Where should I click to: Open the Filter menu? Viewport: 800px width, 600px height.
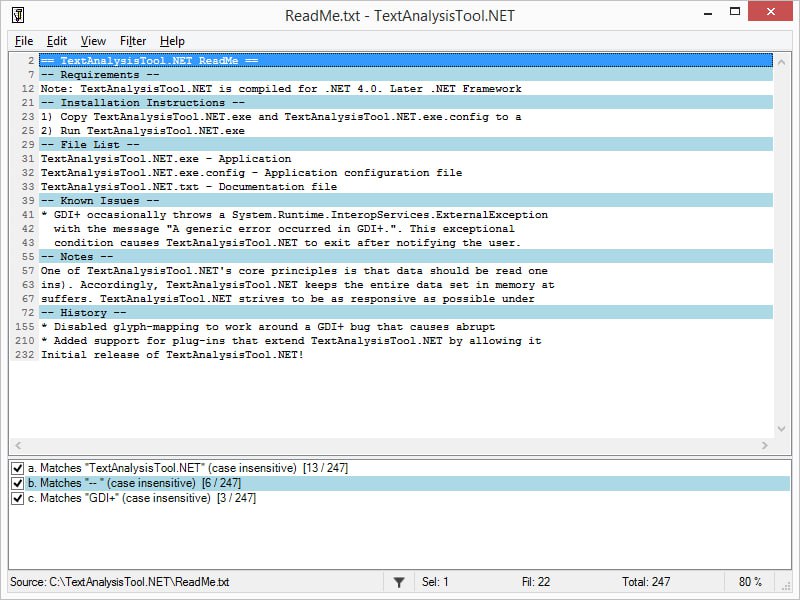click(133, 41)
